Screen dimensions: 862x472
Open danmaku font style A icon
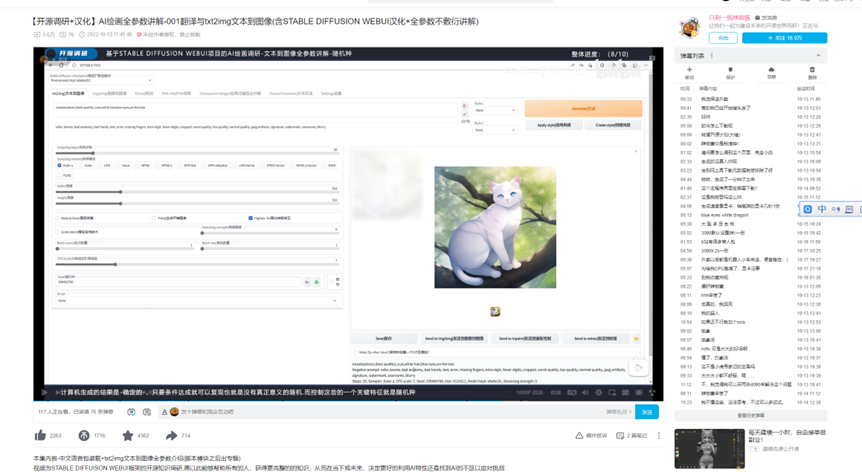164,412
